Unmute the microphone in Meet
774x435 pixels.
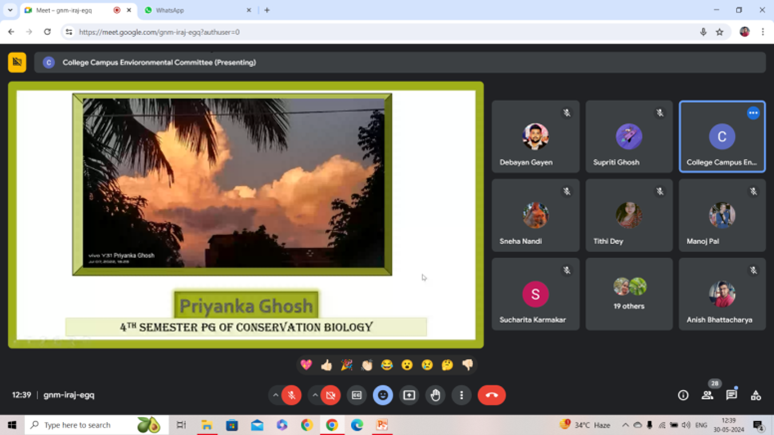point(291,395)
